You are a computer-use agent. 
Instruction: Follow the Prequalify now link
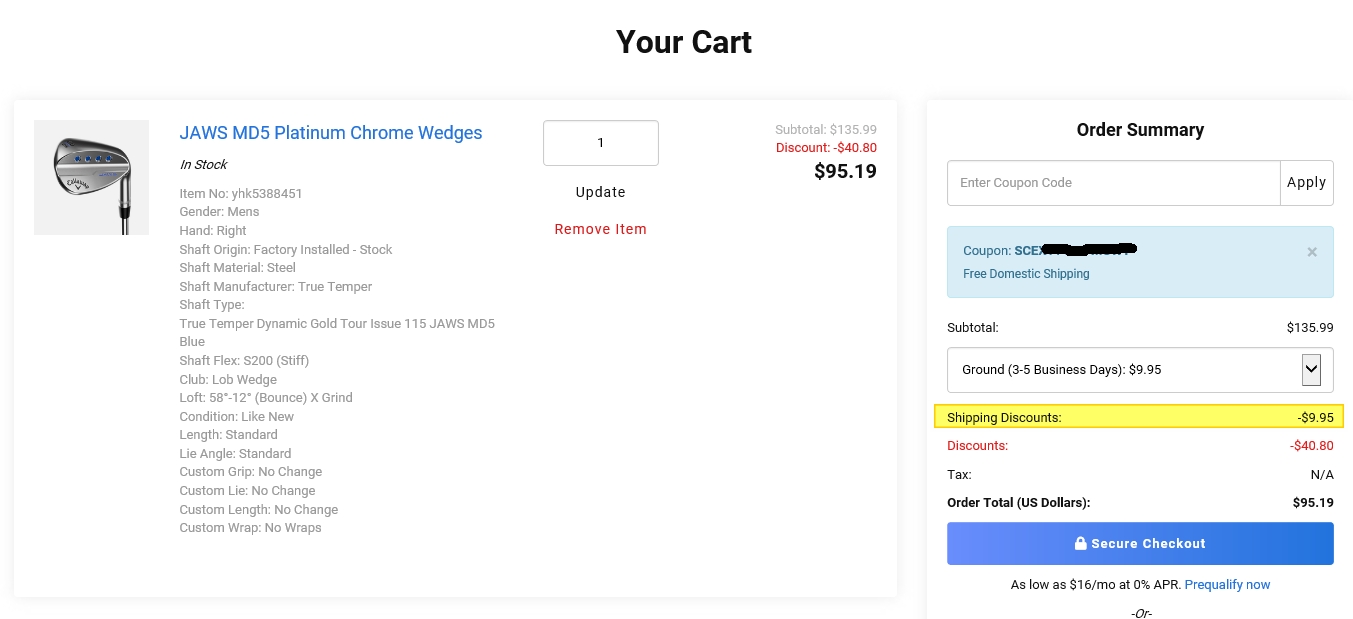coord(1227,585)
